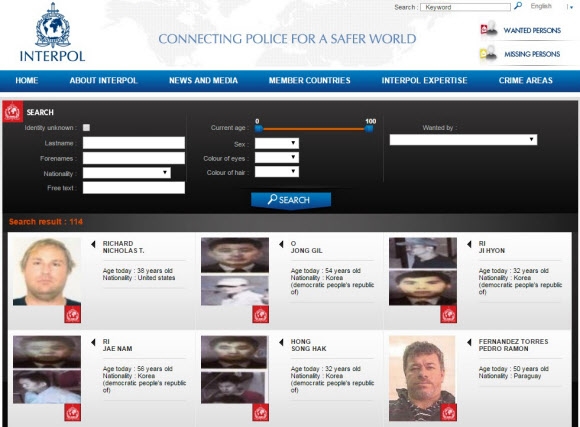Click the blue SEARCH button
The height and width of the screenshot is (427, 580).
[x=291, y=200]
